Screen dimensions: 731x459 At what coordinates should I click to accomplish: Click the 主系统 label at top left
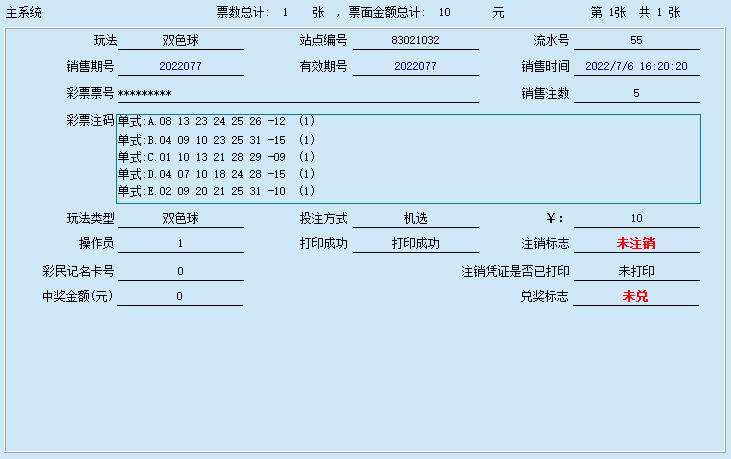24,13
